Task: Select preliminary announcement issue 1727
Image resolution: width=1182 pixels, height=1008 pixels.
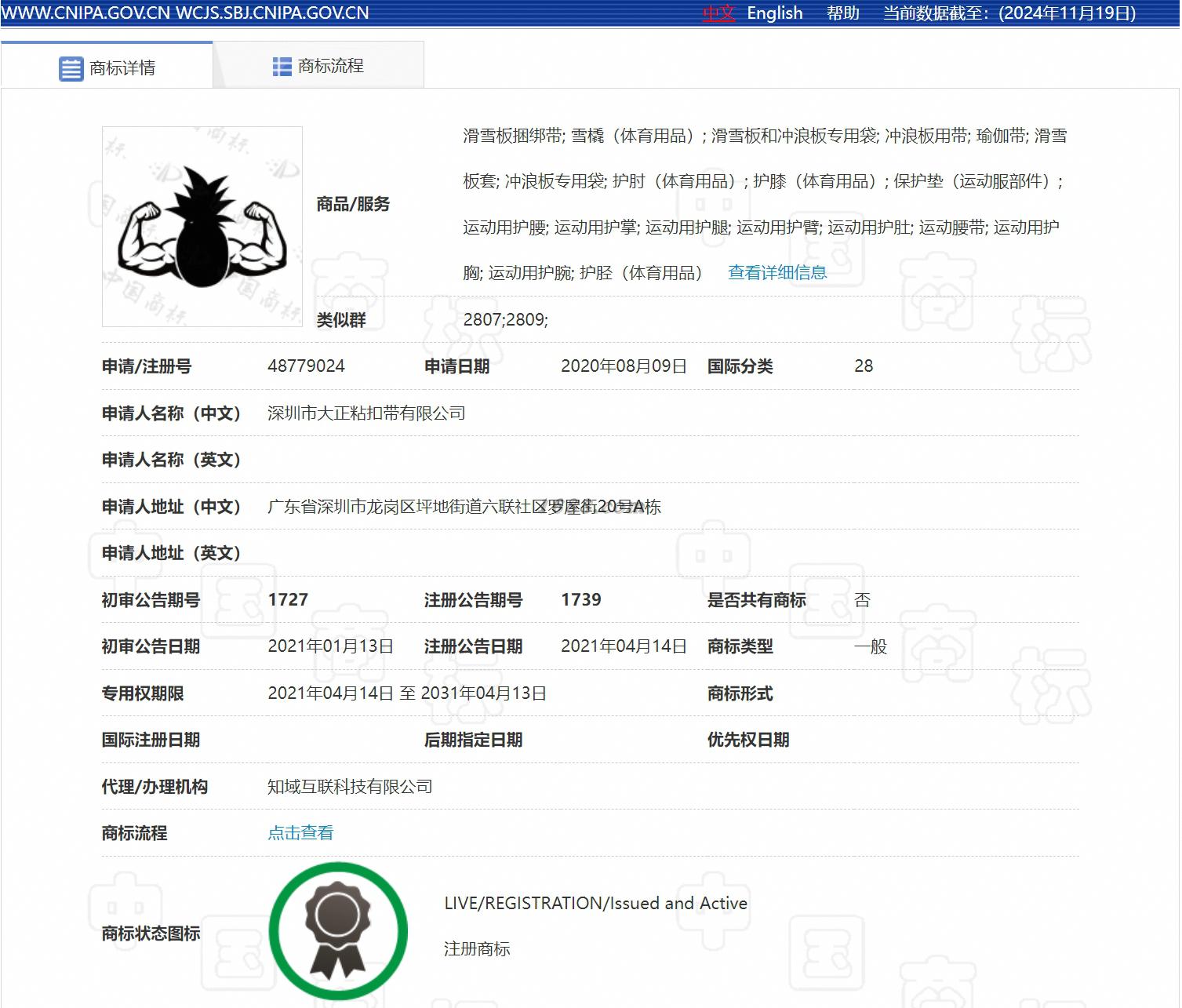Action: coord(288,600)
